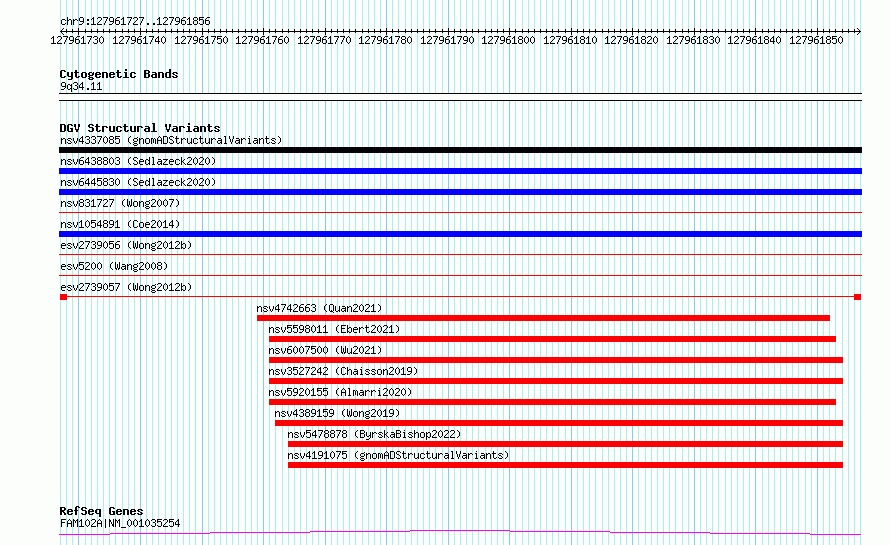Click the chr9:127961727..127961856 region label
The height and width of the screenshot is (545, 890).
(135, 21)
